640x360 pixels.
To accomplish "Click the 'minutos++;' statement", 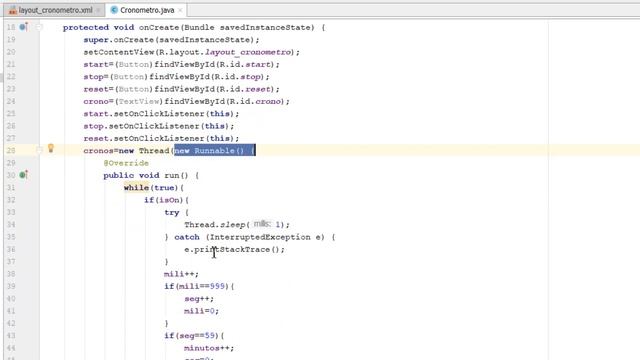I will point(209,348).
